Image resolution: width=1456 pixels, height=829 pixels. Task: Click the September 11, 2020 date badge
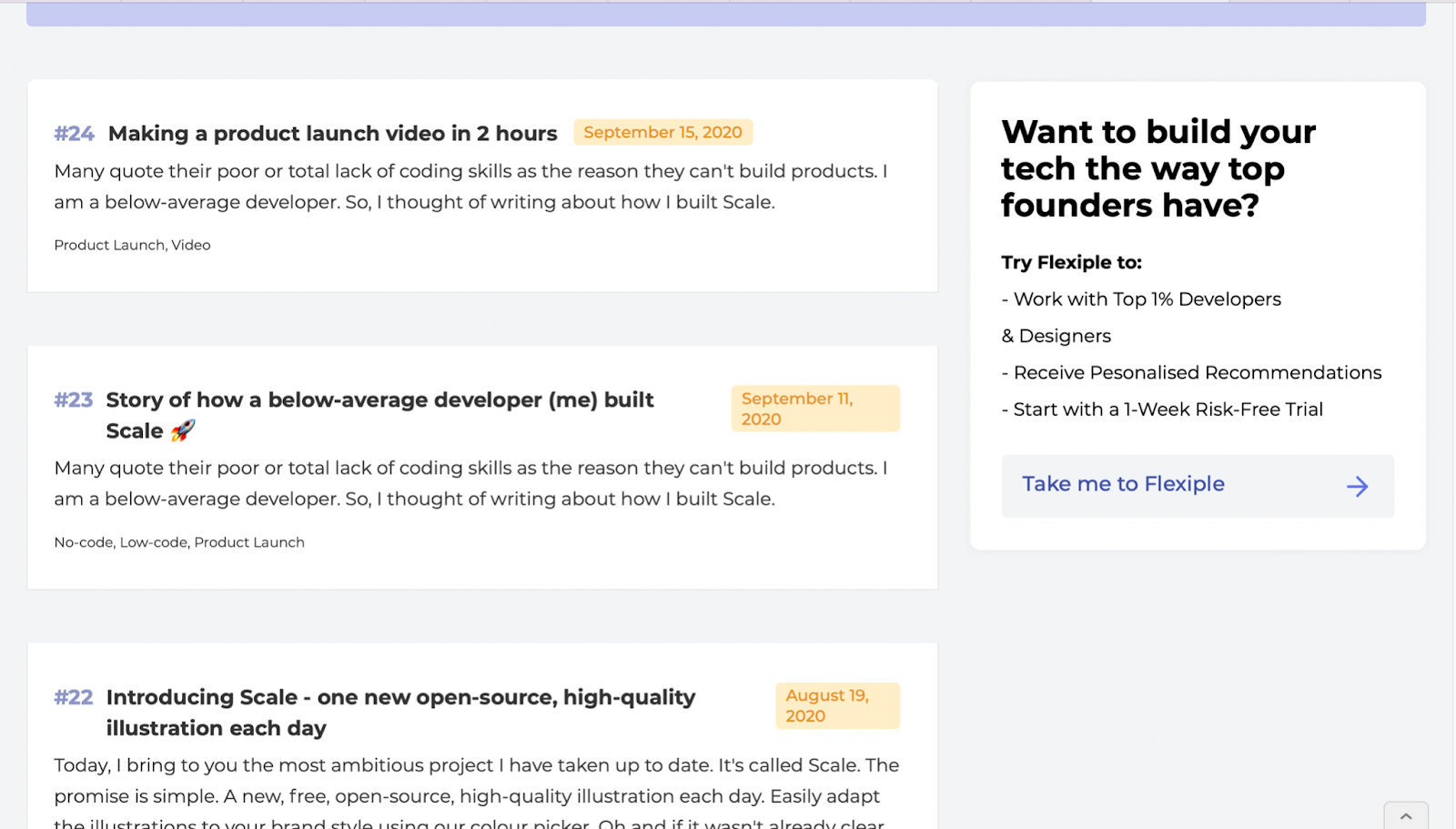pos(814,409)
